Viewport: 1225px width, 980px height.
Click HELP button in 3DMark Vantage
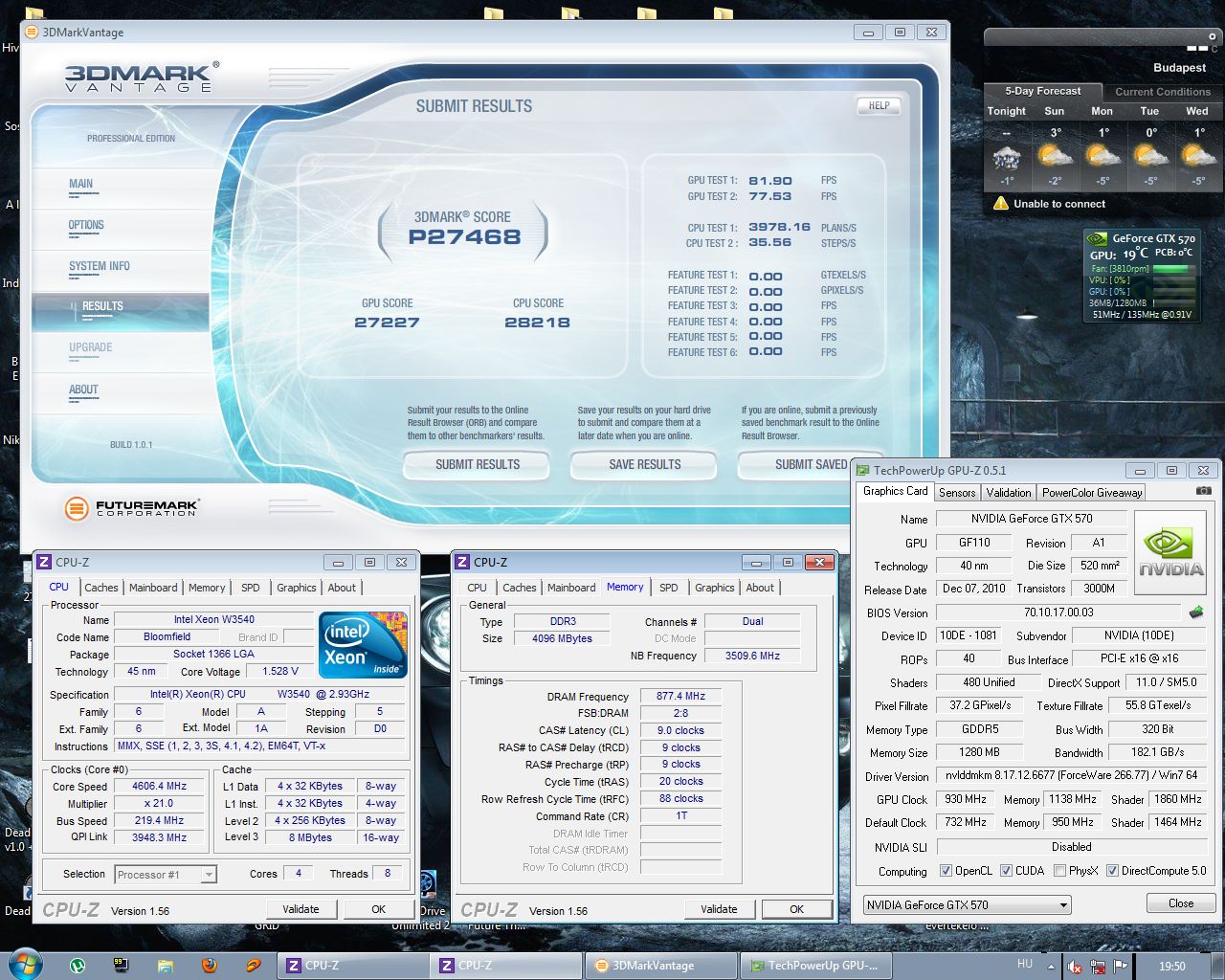[x=879, y=106]
